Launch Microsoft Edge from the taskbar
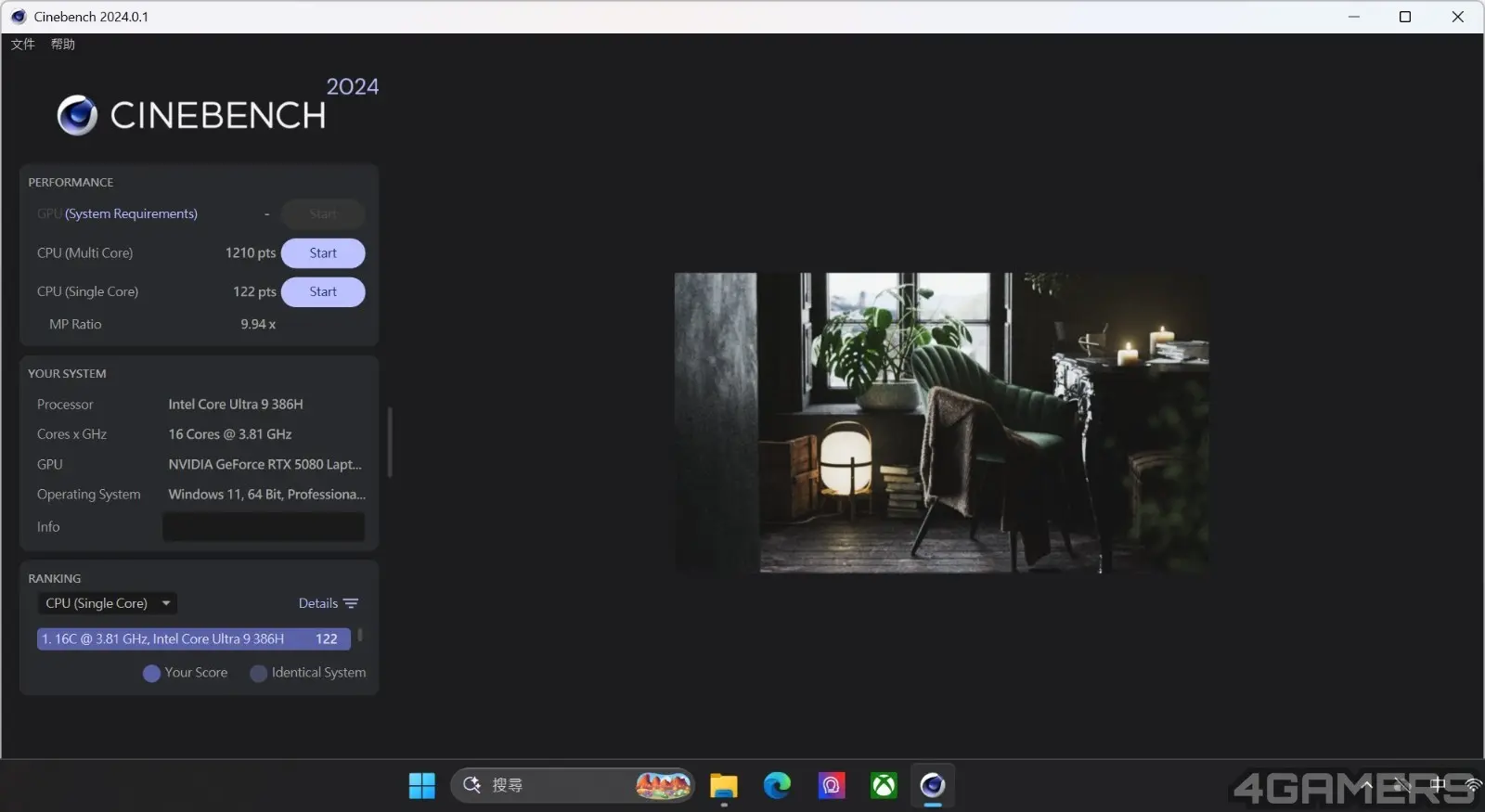 click(777, 786)
